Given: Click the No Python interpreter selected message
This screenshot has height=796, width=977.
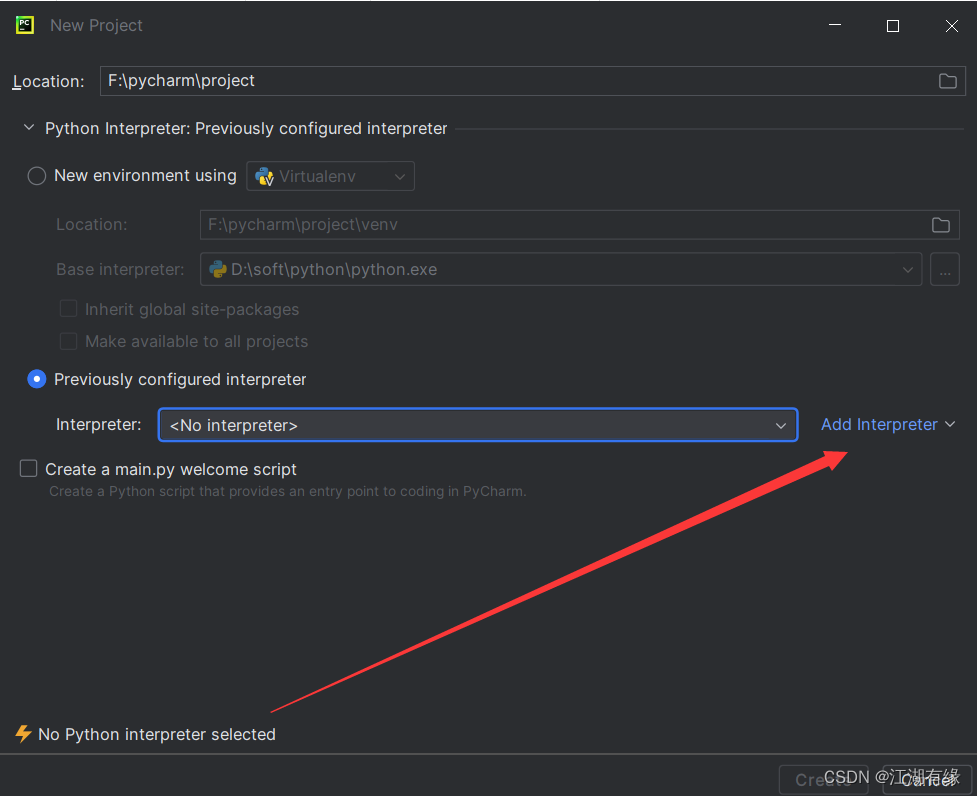Looking at the screenshot, I should coord(157,735).
